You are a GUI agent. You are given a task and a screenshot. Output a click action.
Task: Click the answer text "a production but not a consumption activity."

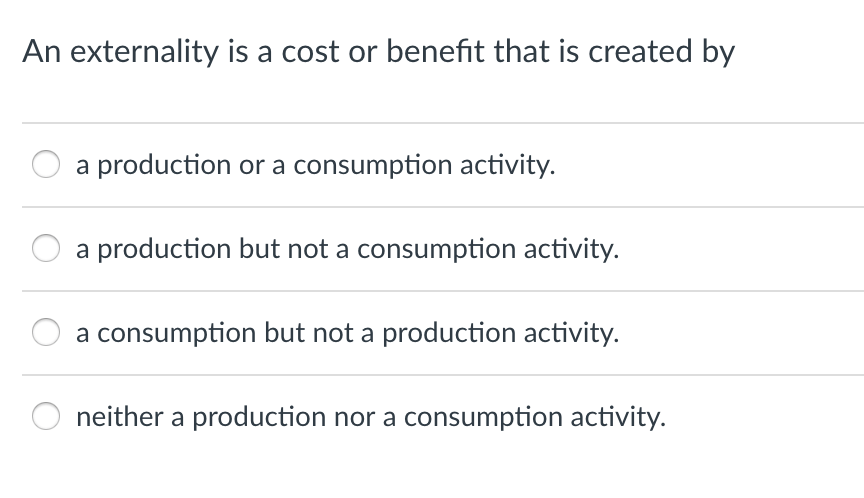(348, 249)
